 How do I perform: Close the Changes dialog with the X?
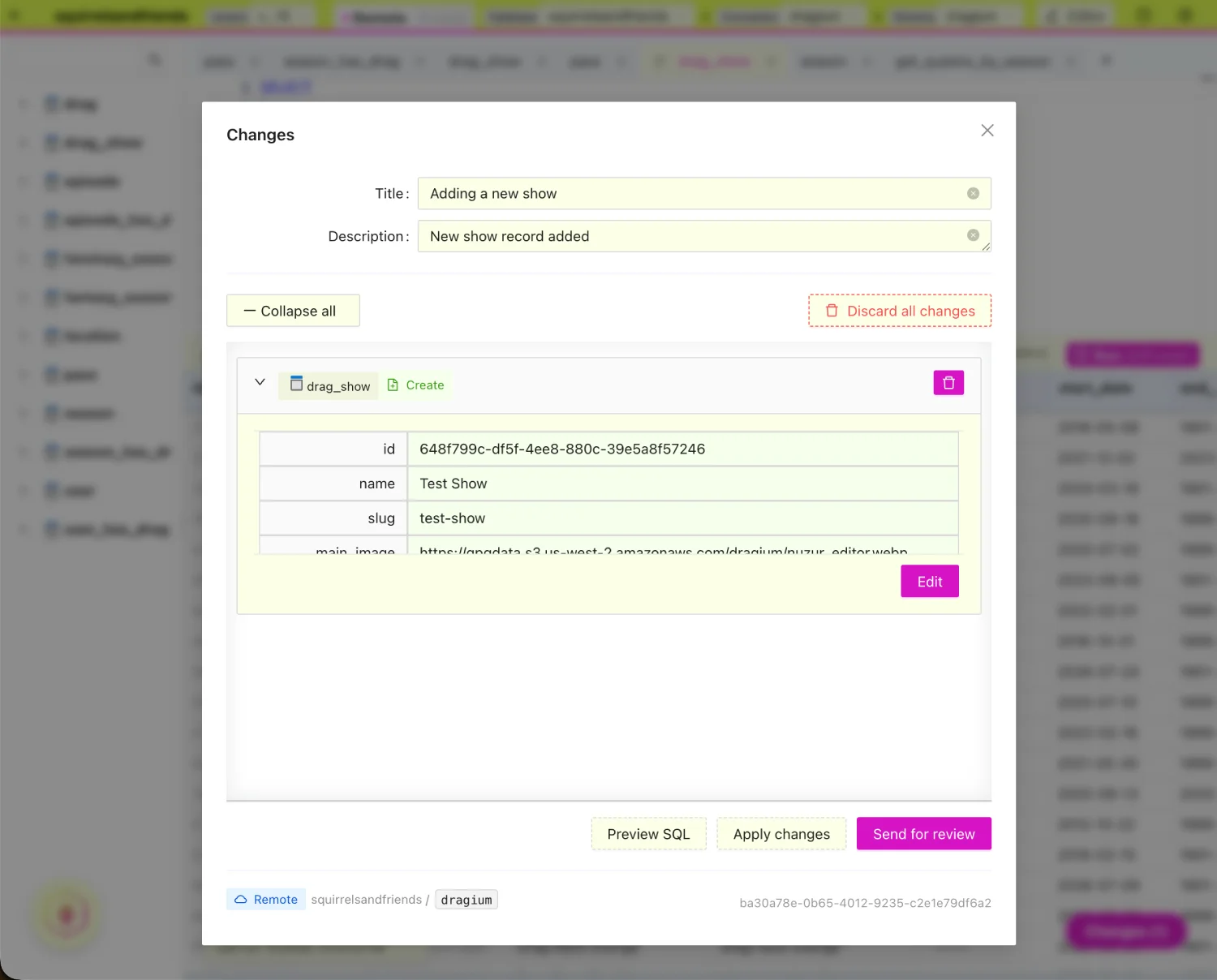click(x=987, y=131)
